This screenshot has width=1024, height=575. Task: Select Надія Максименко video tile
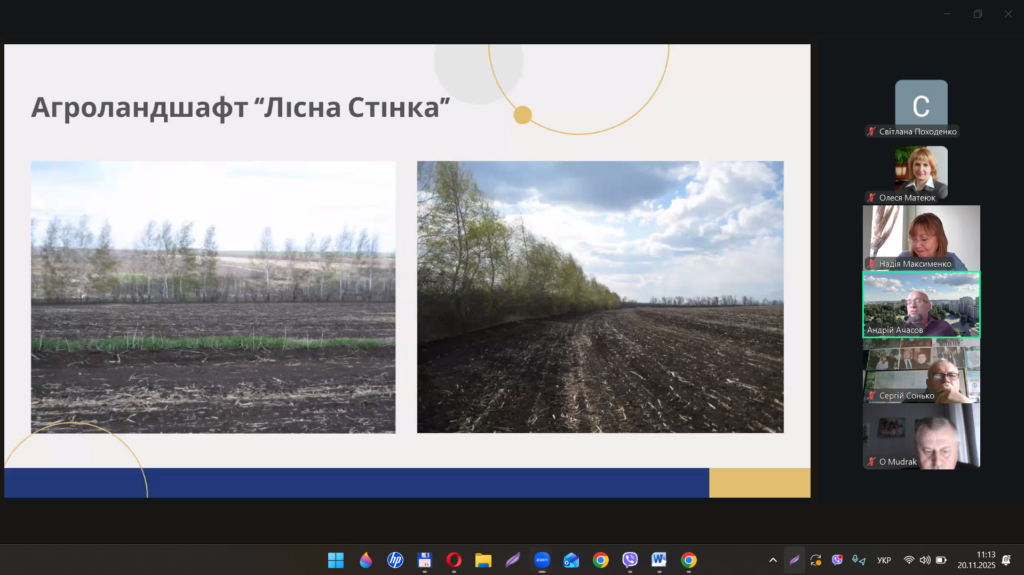(x=921, y=236)
